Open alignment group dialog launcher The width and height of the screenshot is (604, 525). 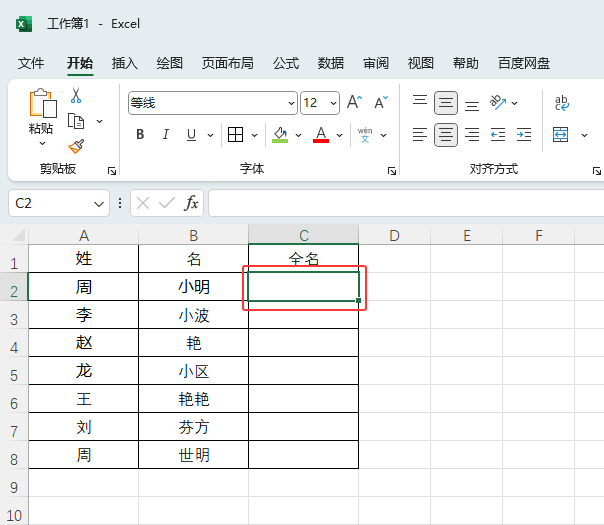pyautogui.click(x=597, y=171)
